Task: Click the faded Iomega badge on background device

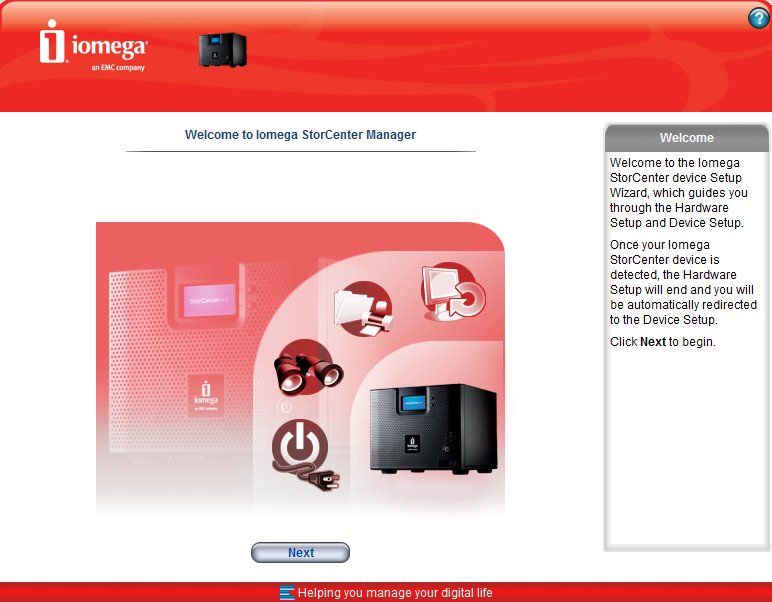Action: point(206,395)
